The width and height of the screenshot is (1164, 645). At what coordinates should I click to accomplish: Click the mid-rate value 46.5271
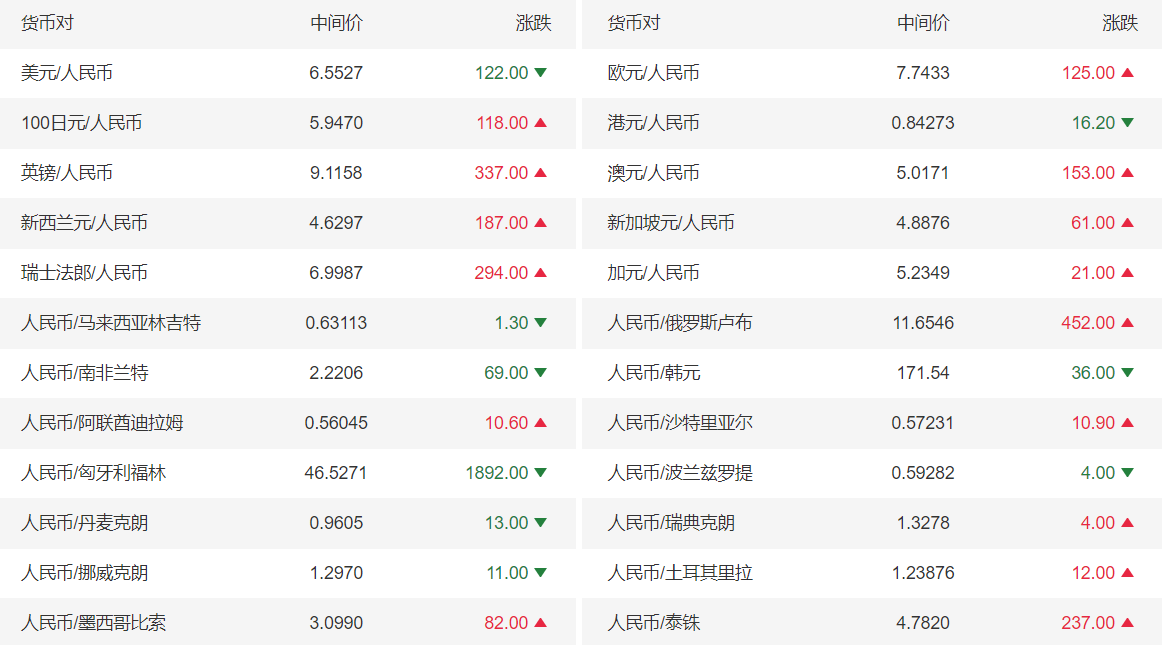(336, 472)
